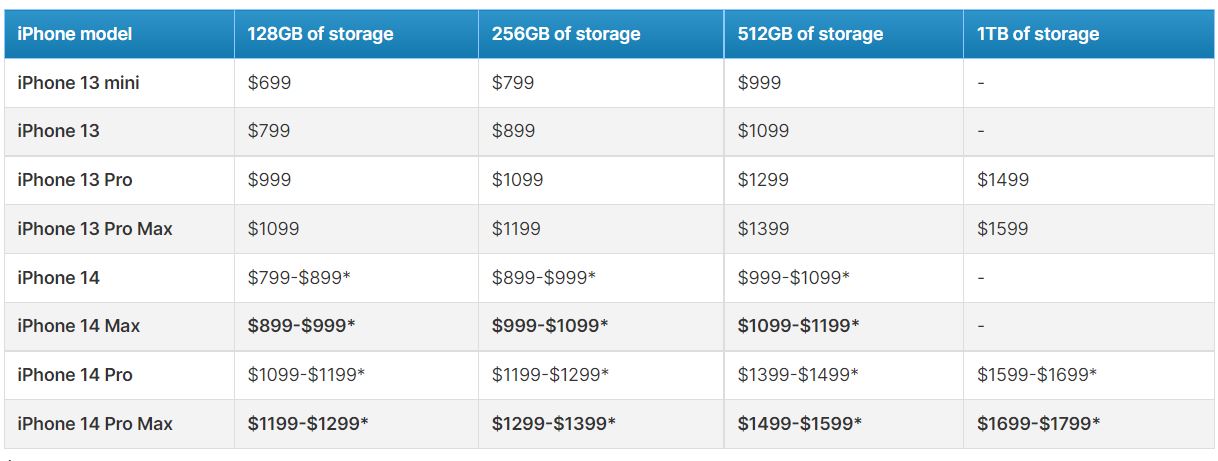1218x461 pixels.
Task: Click the $699 price cell
Action: [269, 83]
